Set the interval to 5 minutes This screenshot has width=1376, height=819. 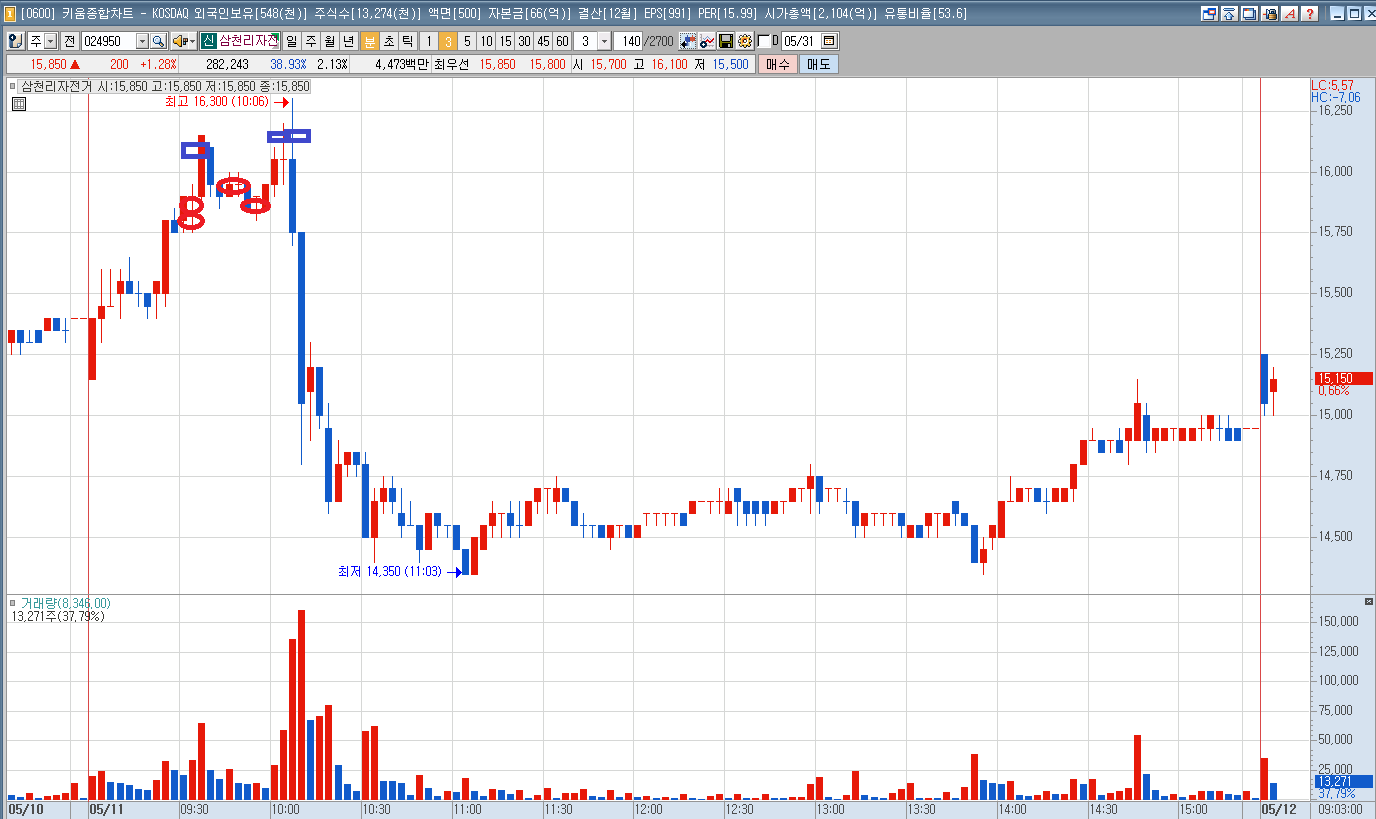[467, 41]
